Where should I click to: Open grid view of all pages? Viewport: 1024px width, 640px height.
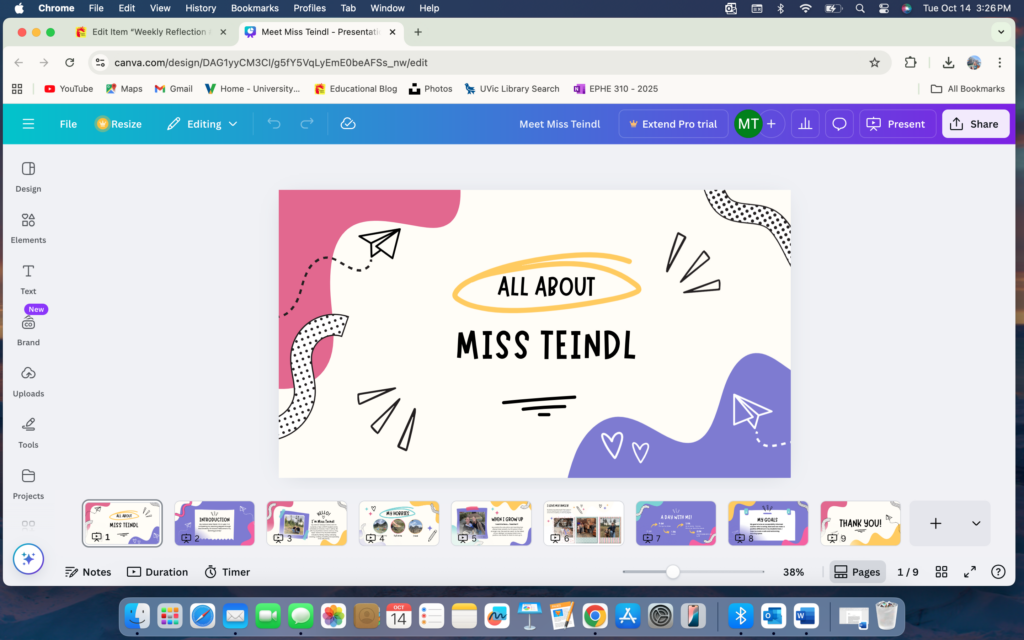click(941, 572)
